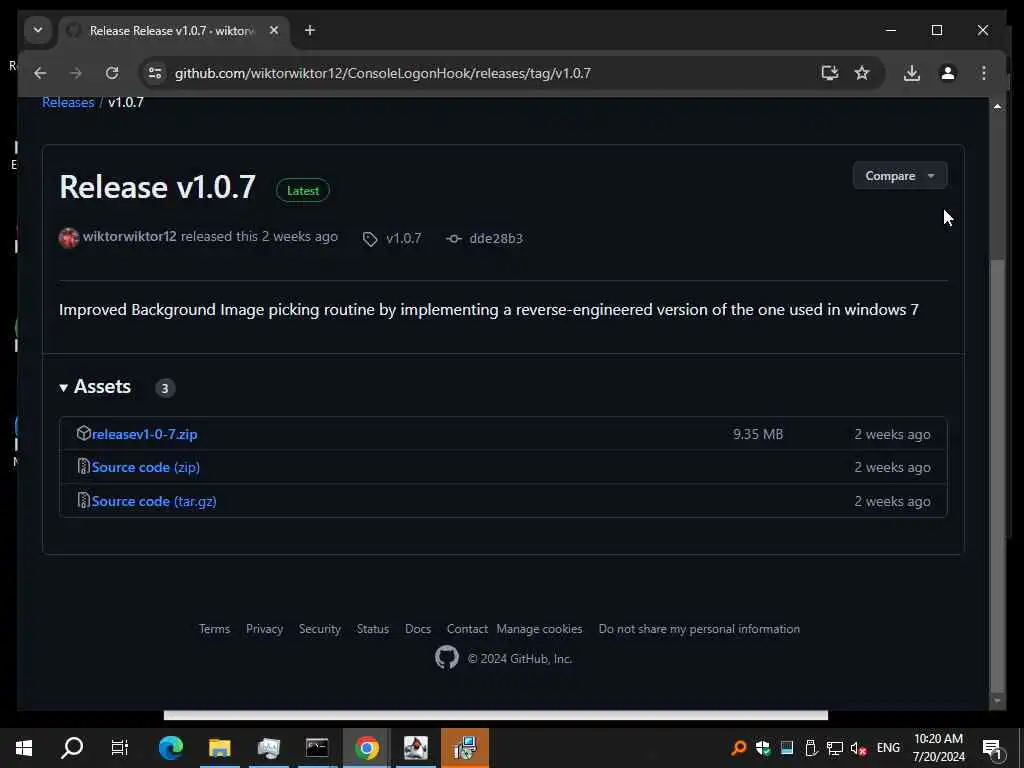The height and width of the screenshot is (768, 1024).
Task: Go to the Releases breadcrumb link
Action: (x=68, y=103)
